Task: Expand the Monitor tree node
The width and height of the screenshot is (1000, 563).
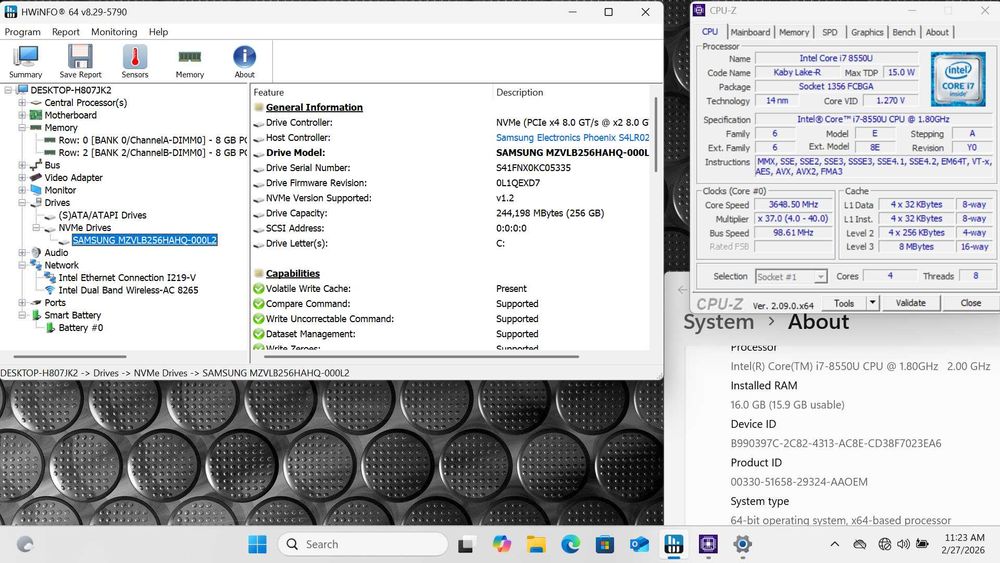Action: [x=22, y=190]
